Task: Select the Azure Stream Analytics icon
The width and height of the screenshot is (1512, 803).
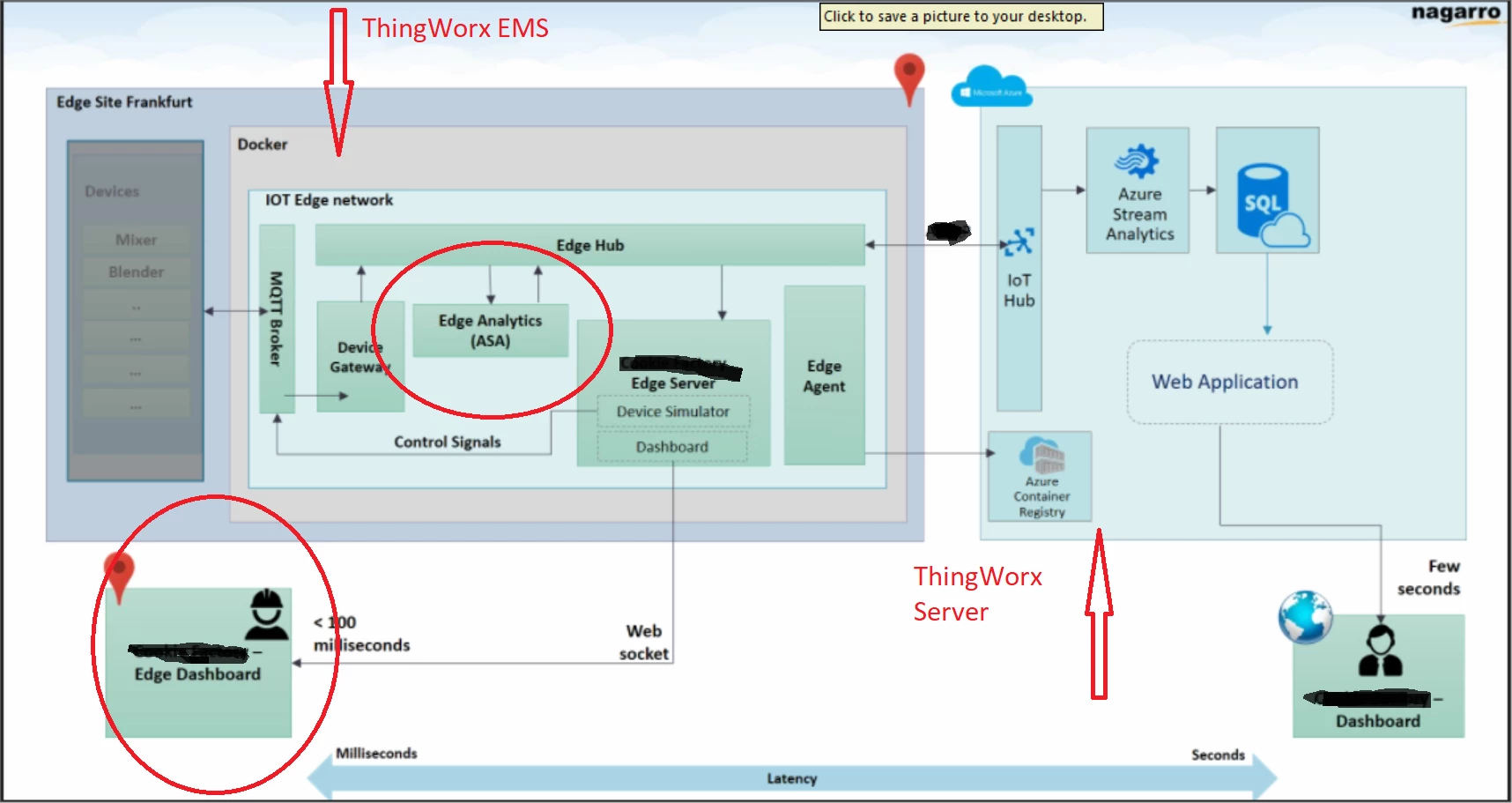Action: pos(1138,190)
